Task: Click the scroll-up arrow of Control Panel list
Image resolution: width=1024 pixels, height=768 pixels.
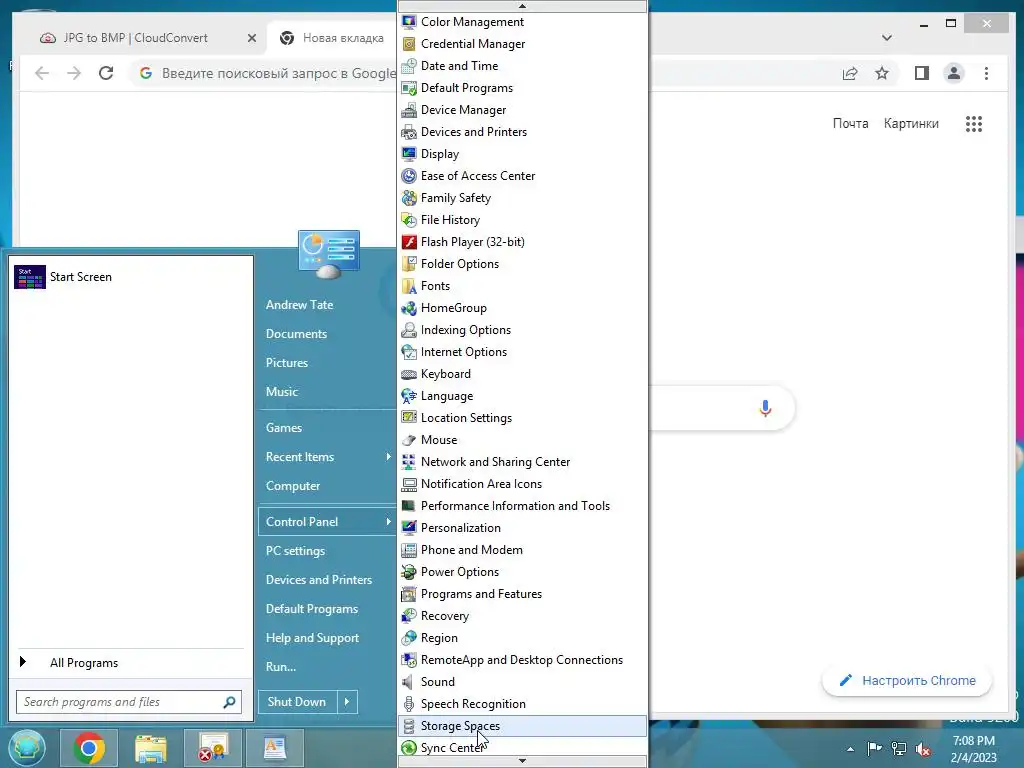Action: [x=522, y=6]
